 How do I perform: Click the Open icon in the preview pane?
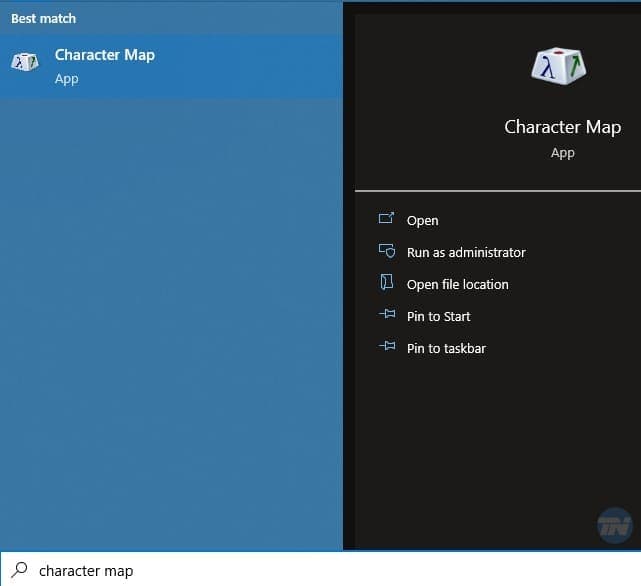coord(386,218)
